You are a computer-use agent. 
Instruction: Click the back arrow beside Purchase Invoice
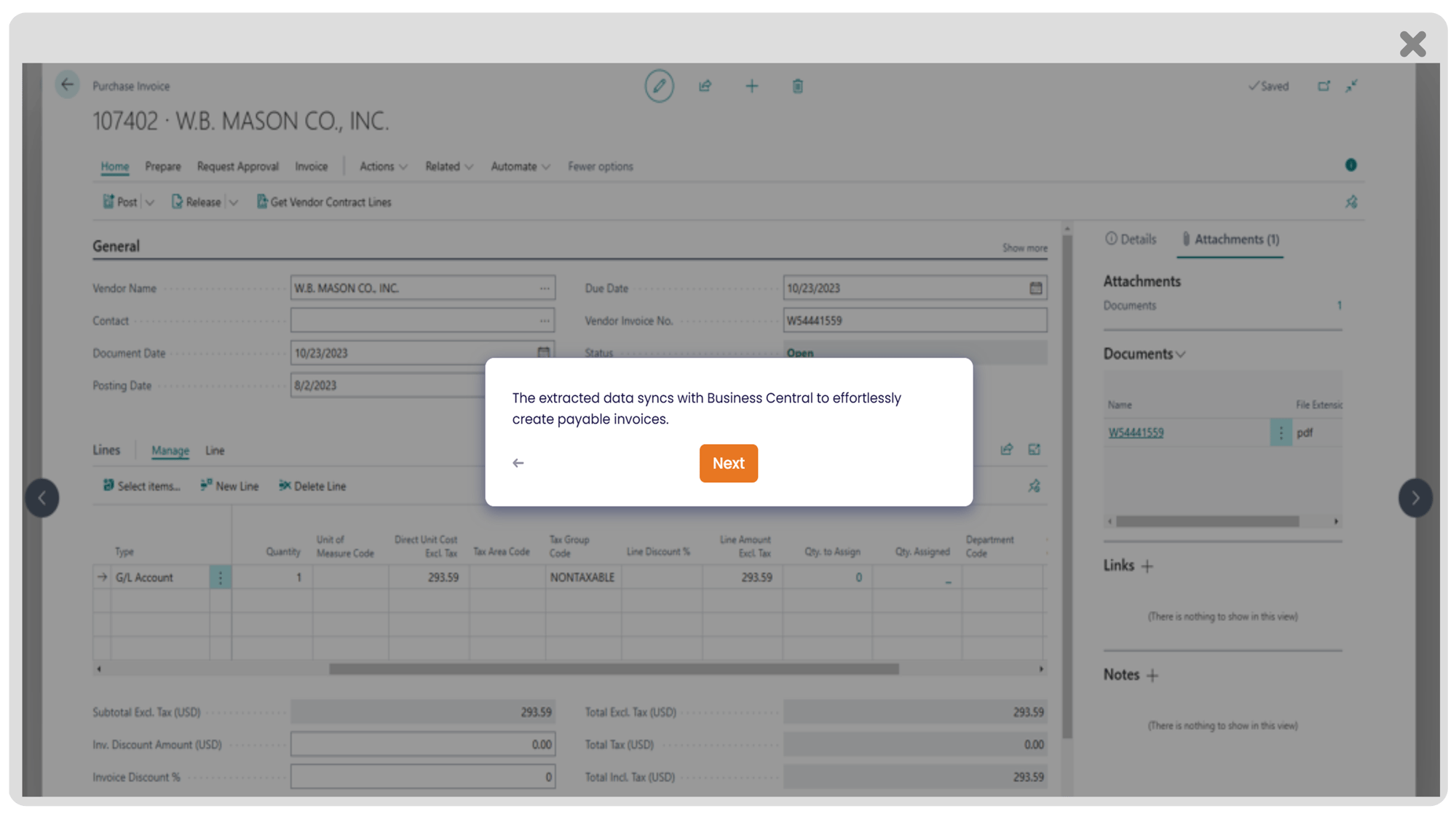click(x=67, y=85)
